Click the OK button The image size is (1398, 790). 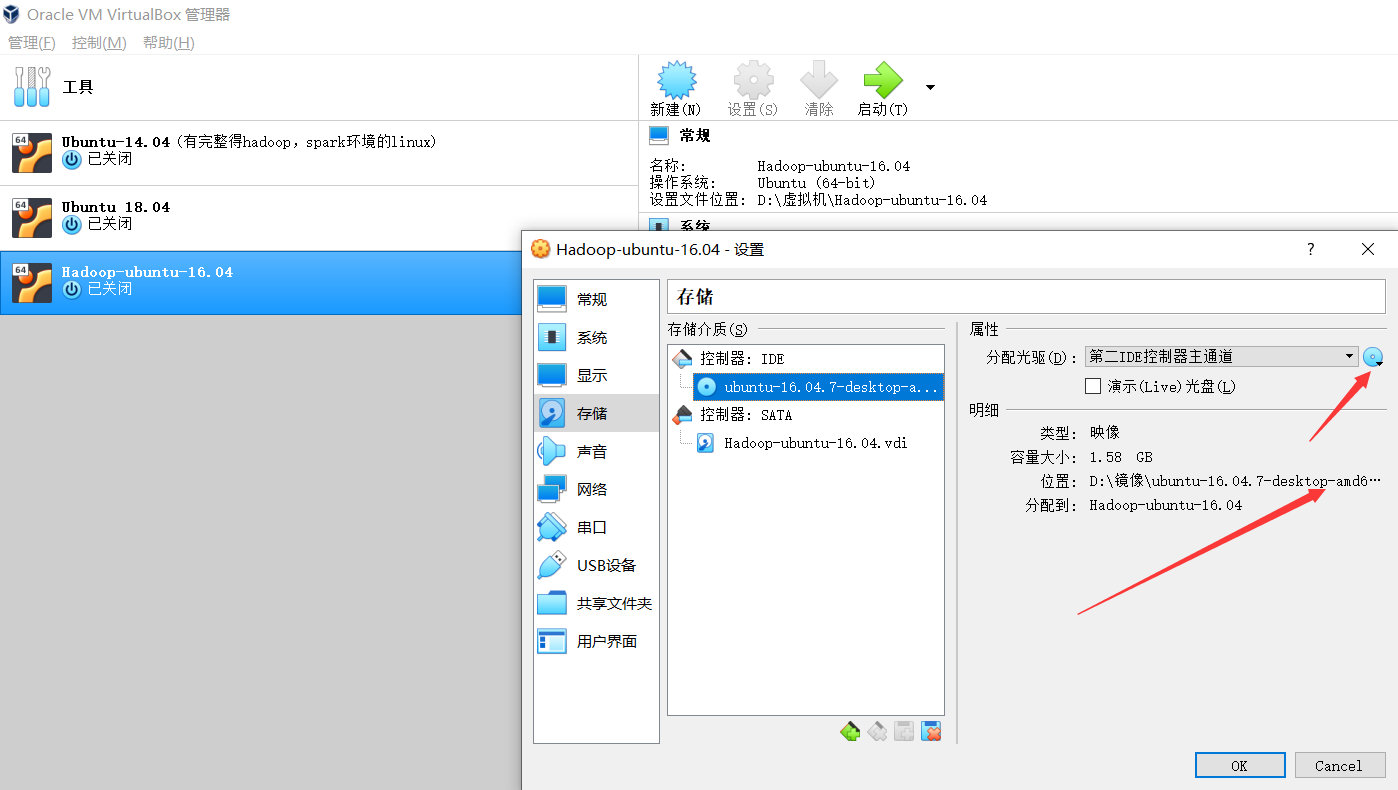coord(1240,766)
